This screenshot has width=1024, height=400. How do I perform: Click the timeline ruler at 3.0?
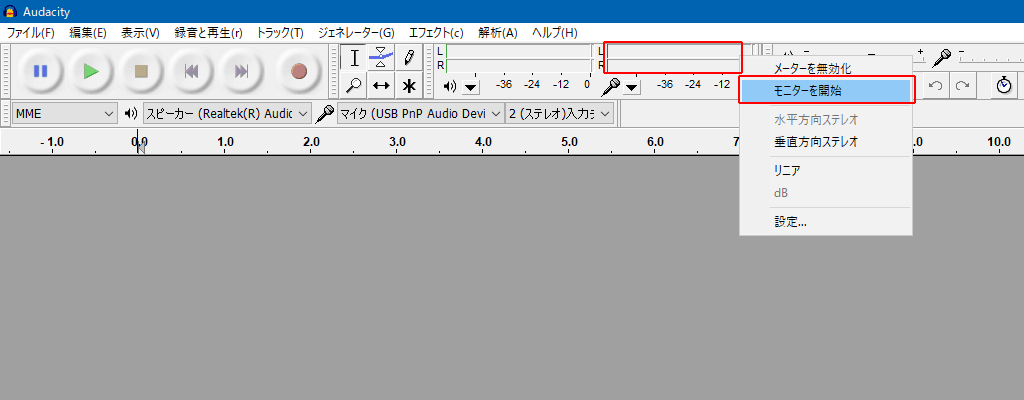point(397,141)
